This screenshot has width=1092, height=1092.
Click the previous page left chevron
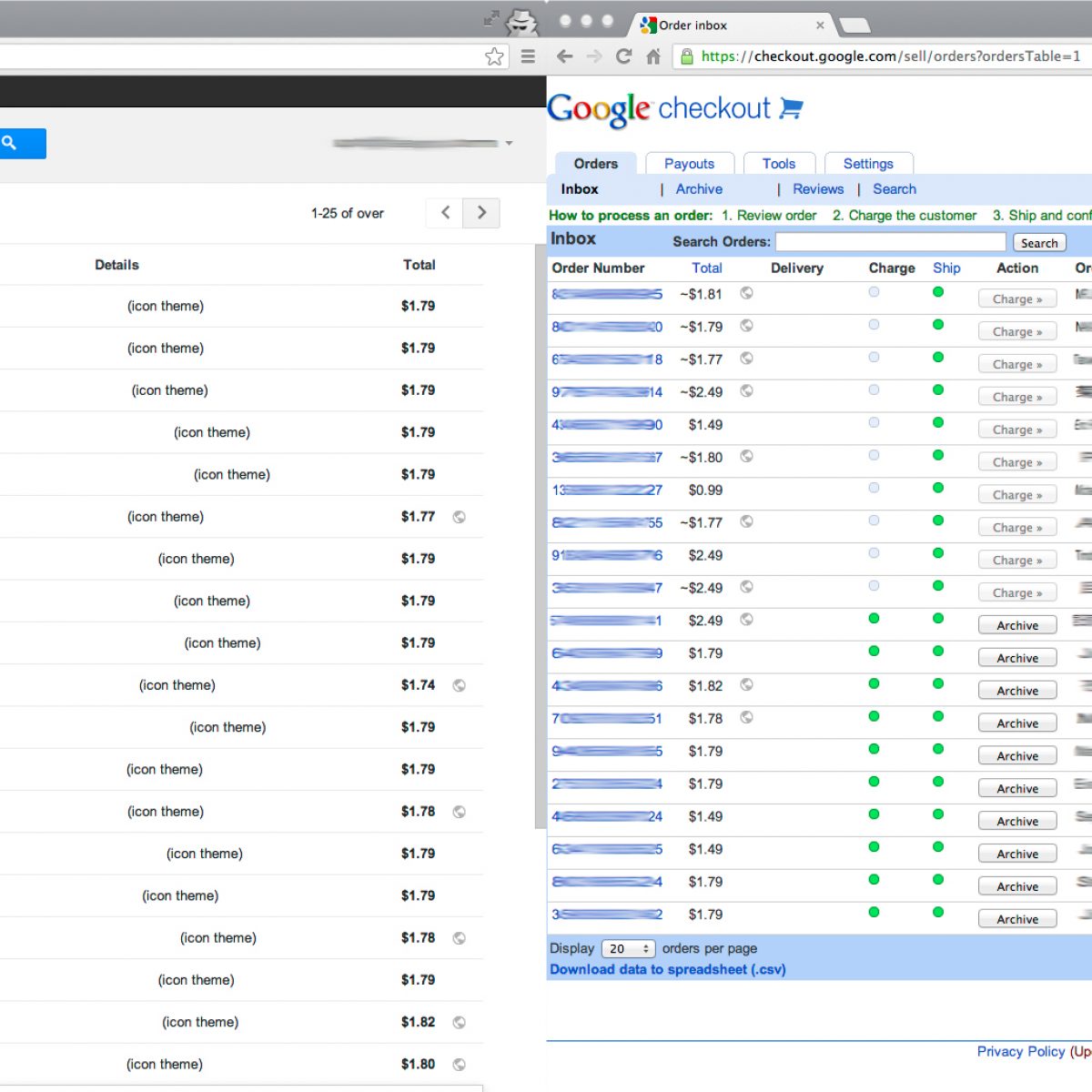click(445, 213)
